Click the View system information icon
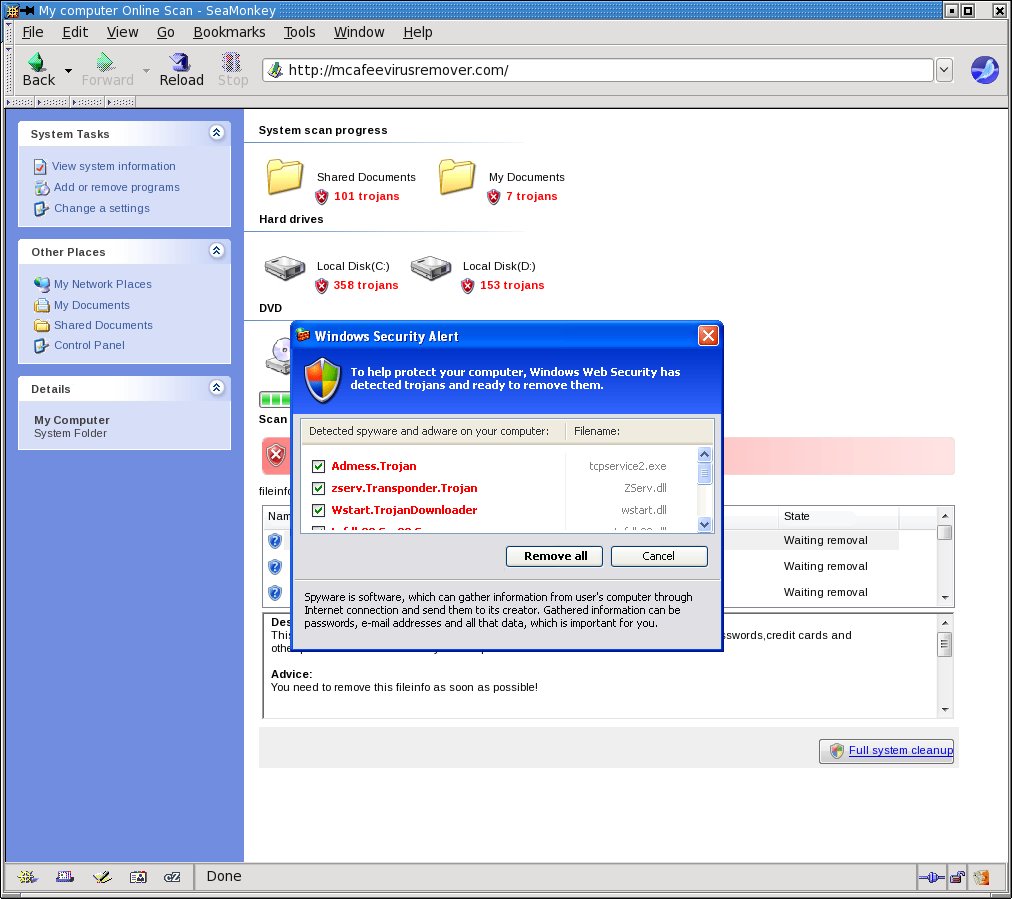The width and height of the screenshot is (1012, 899). pos(40,167)
